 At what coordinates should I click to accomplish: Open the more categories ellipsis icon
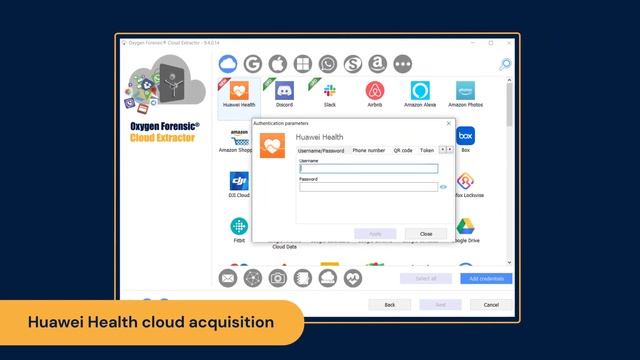(x=402, y=64)
